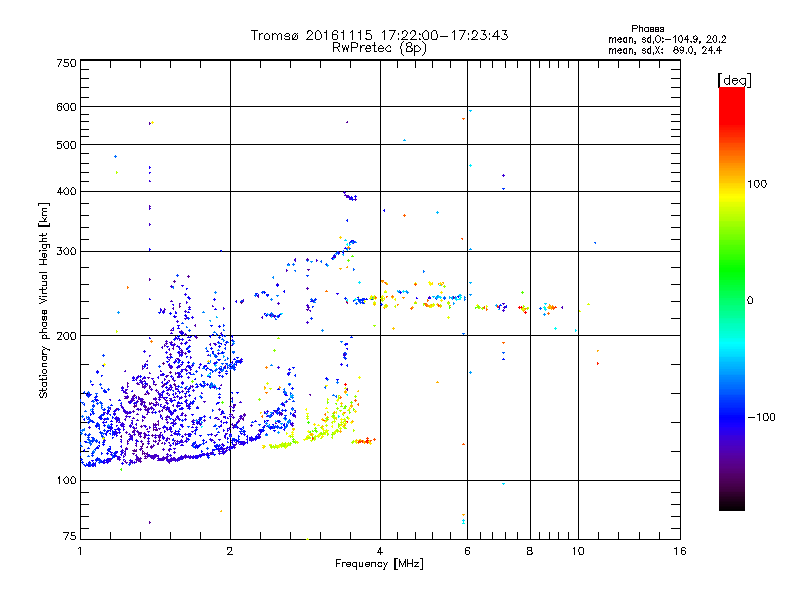Click the x-axis '6' tick label

[x=467, y=551]
